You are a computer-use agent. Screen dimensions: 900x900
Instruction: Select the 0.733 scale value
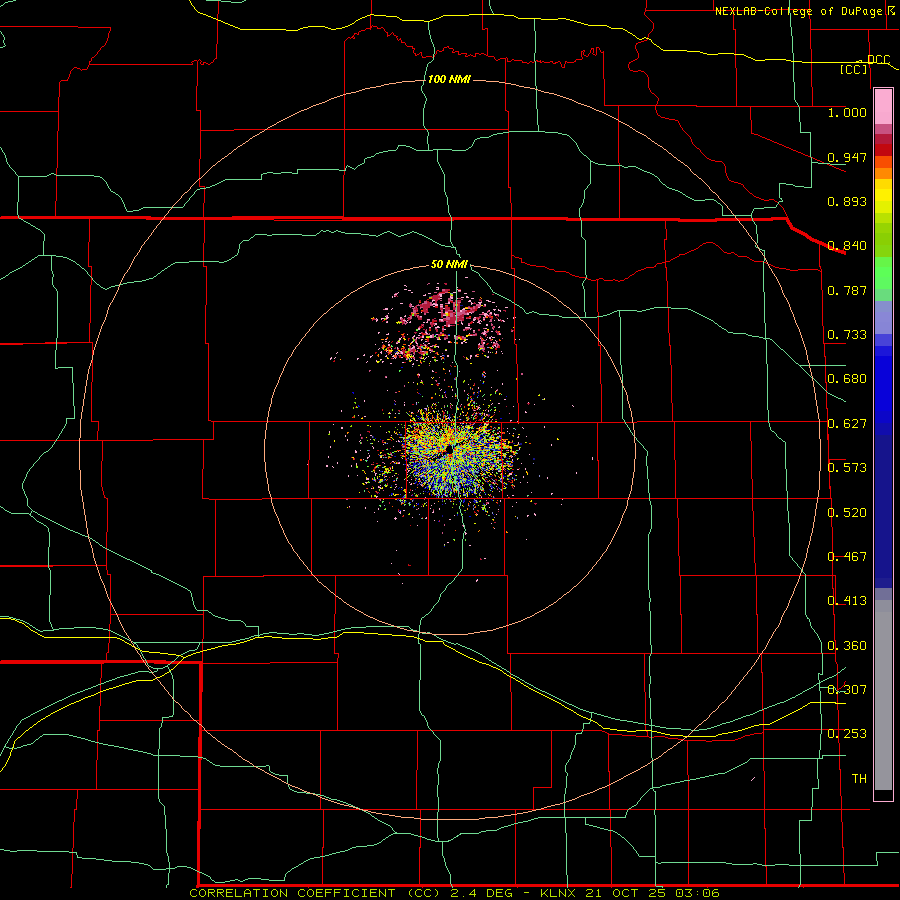(x=847, y=335)
